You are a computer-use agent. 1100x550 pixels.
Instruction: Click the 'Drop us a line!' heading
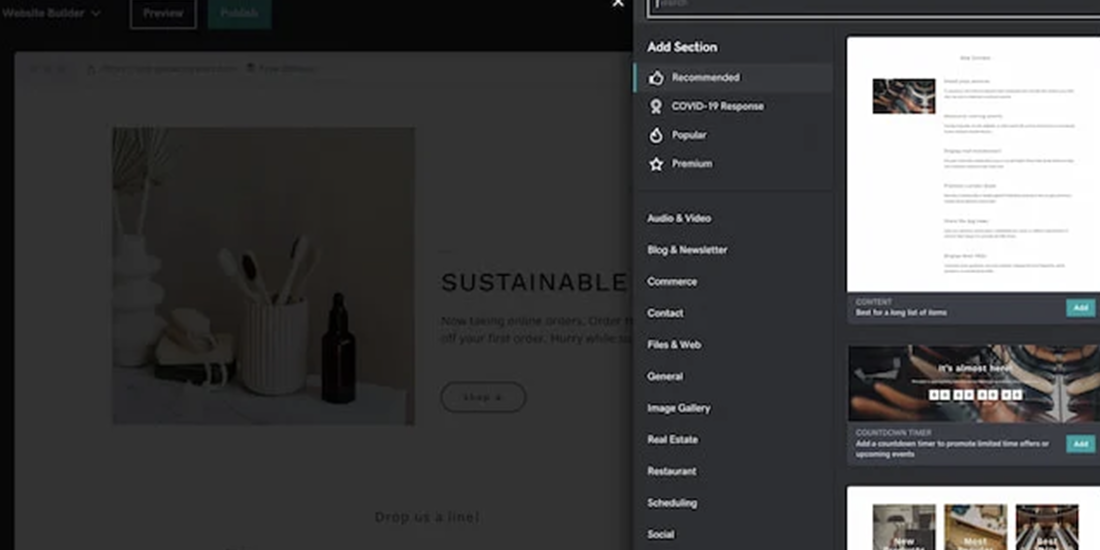pyautogui.click(x=427, y=518)
